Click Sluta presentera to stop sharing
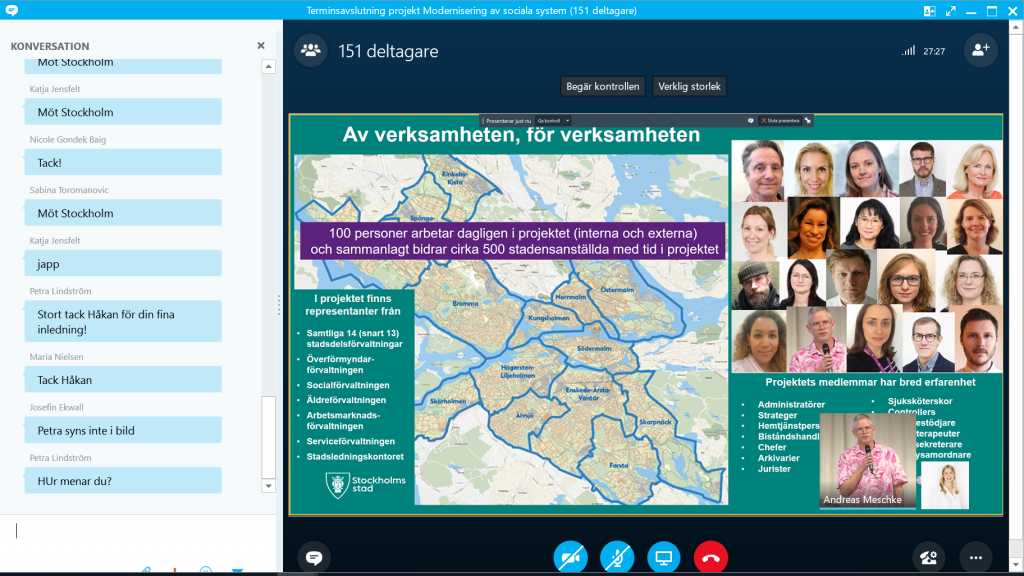 tap(780, 121)
